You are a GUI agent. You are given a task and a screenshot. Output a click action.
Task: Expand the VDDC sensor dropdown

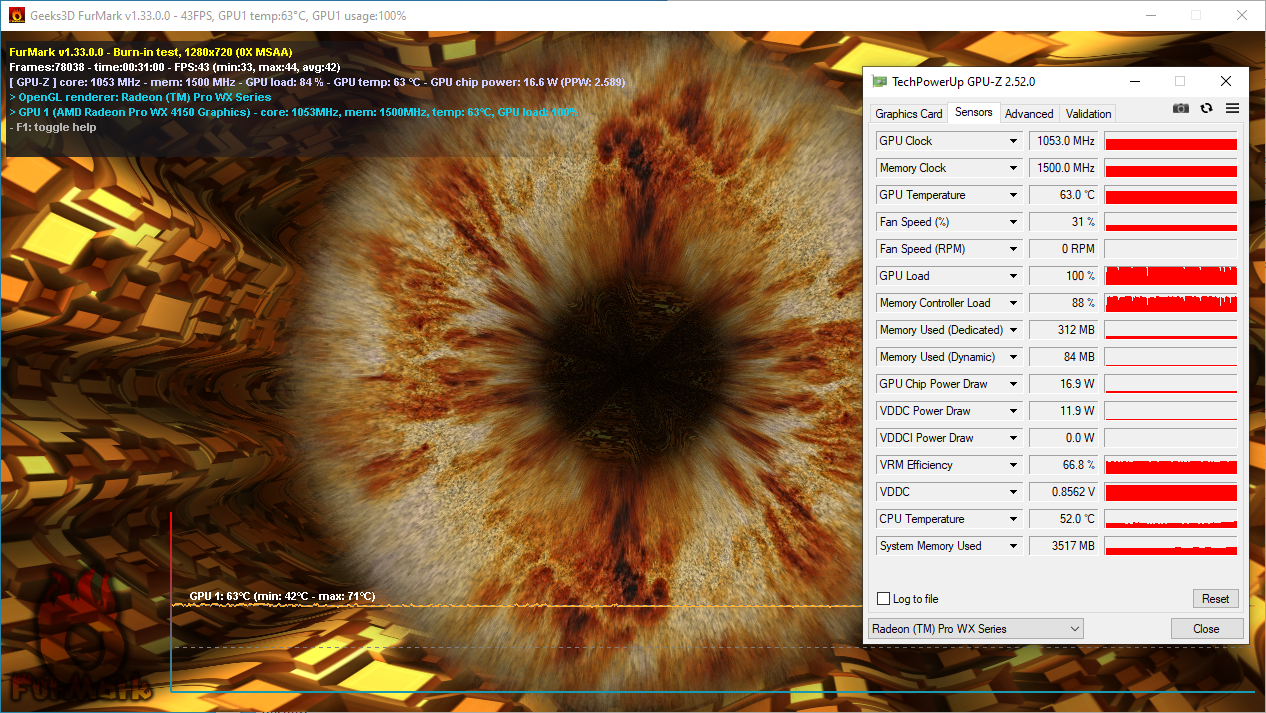(x=1013, y=492)
